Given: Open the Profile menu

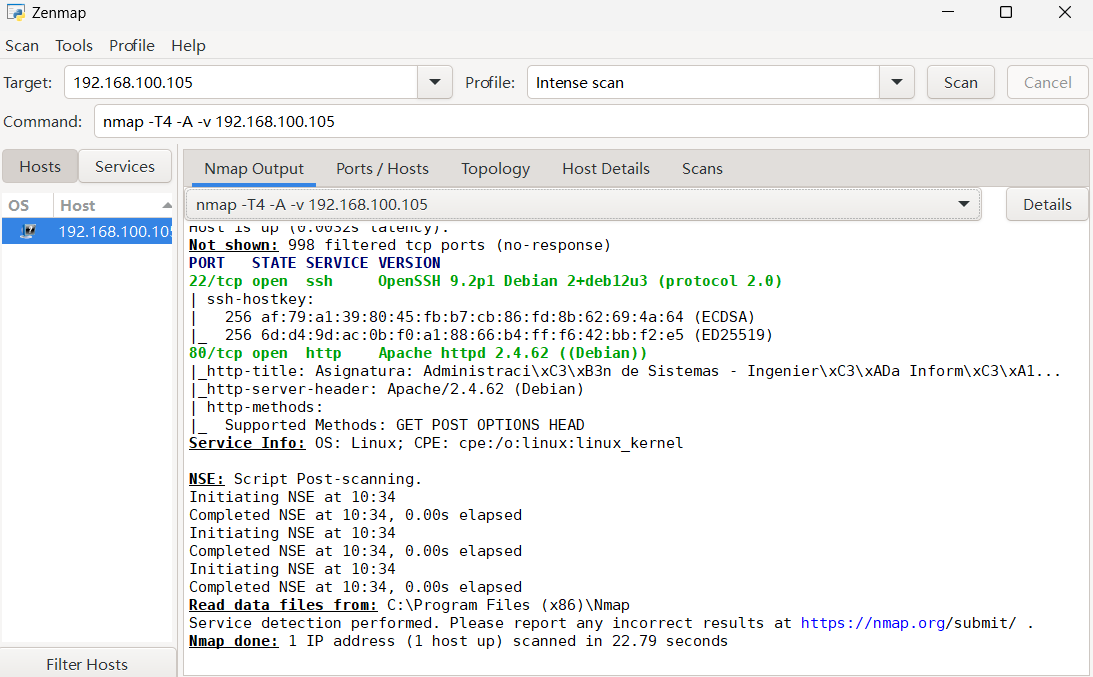Looking at the screenshot, I should click(x=132, y=45).
